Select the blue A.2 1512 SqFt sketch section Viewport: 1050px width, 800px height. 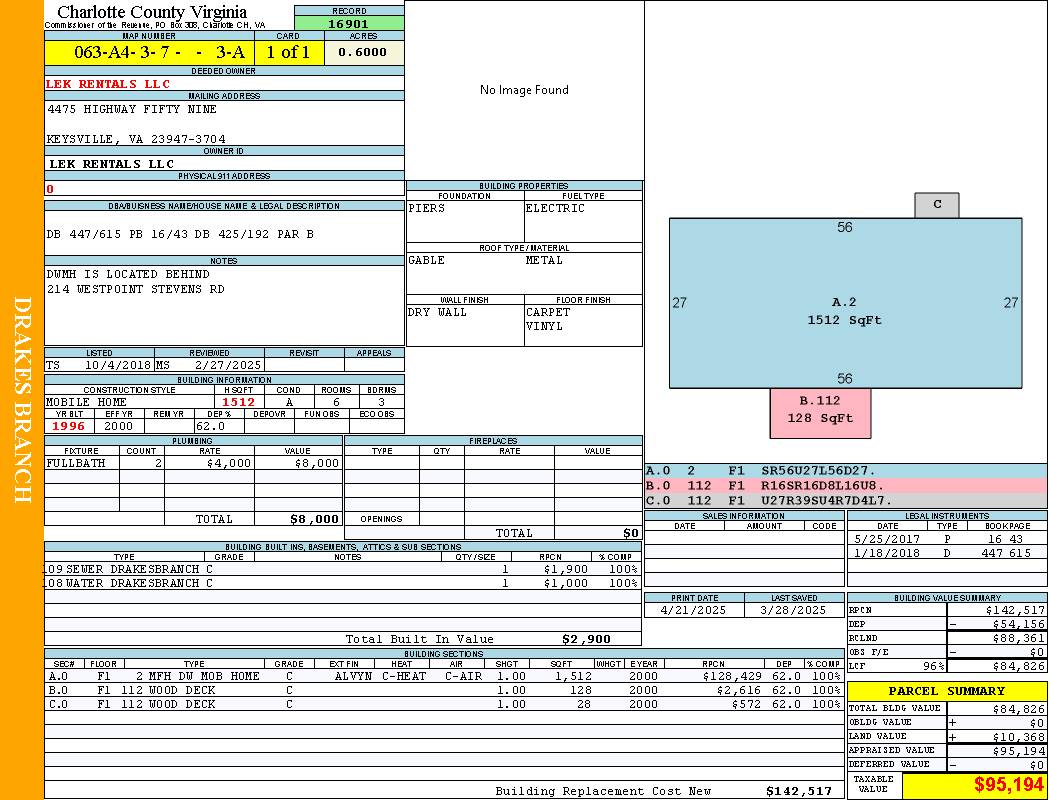[845, 310]
